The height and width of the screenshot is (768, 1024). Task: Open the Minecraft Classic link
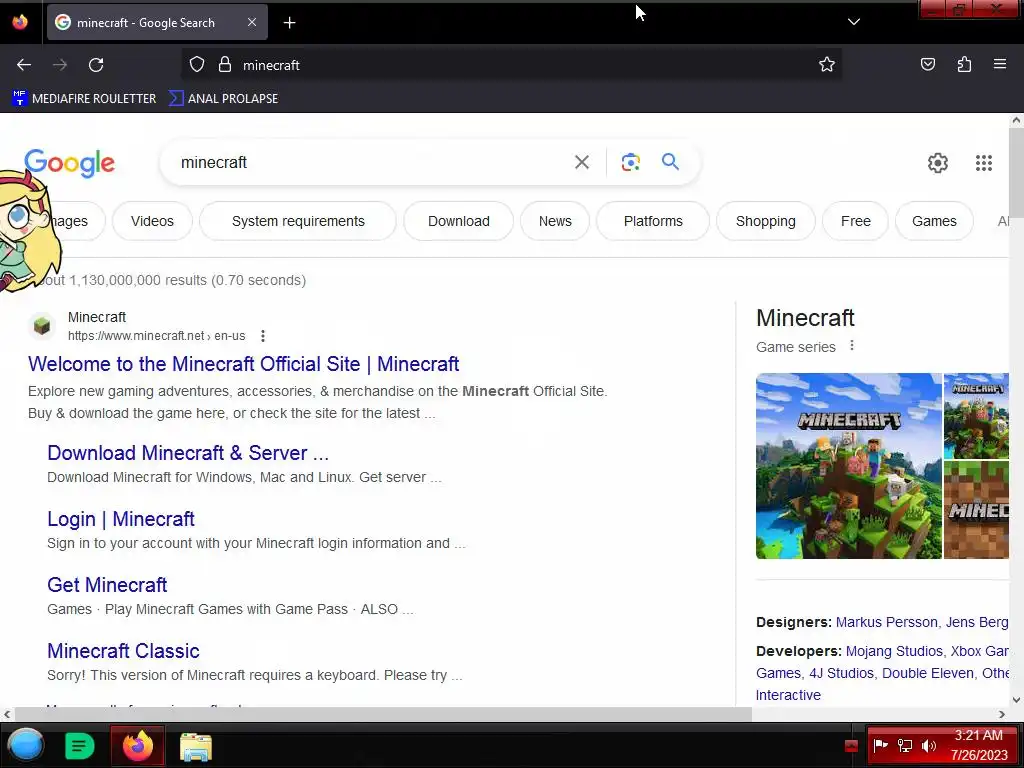(x=123, y=650)
